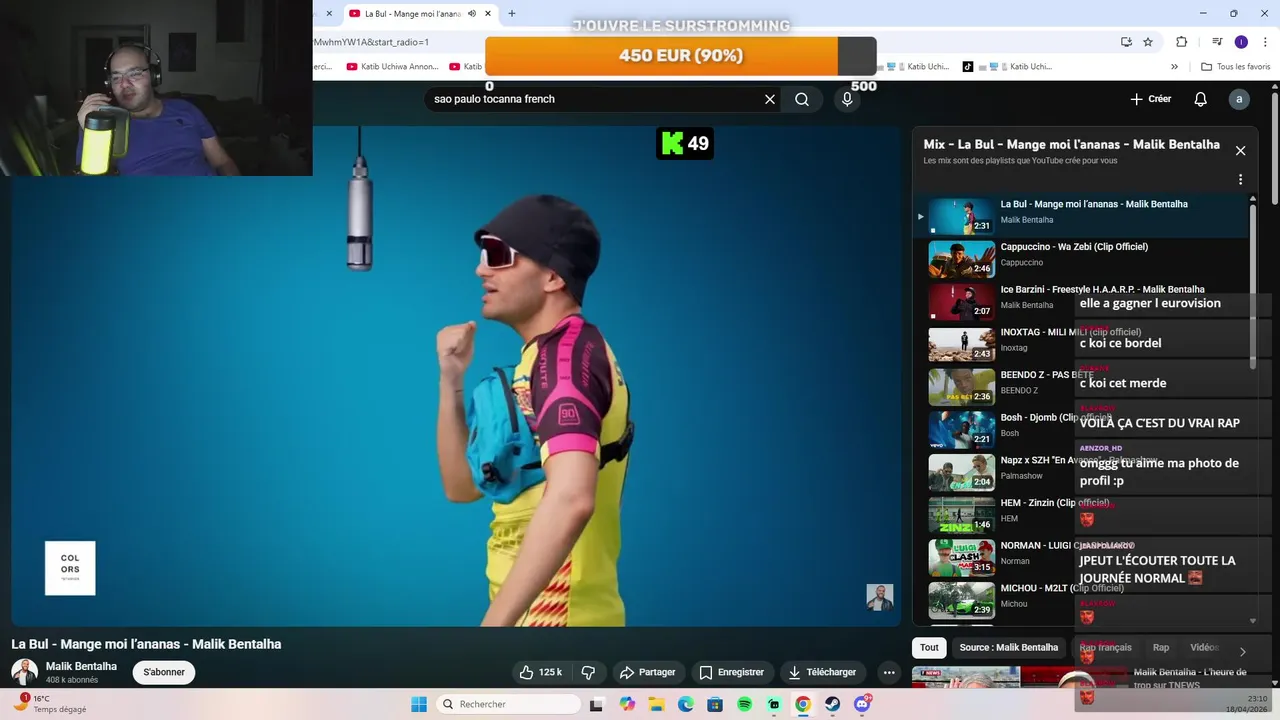1280x720 pixels.
Task: Launch Copilot from taskbar
Action: (x=627, y=704)
